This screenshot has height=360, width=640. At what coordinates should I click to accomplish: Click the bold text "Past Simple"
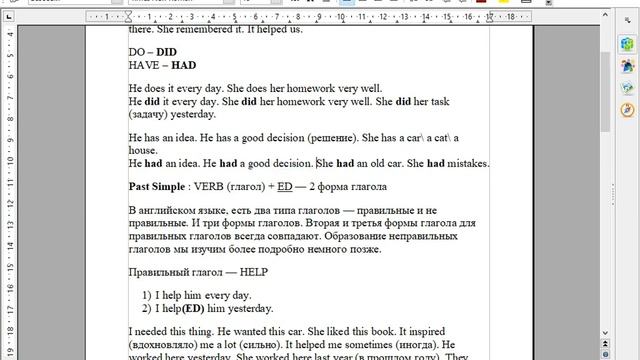(x=157, y=187)
